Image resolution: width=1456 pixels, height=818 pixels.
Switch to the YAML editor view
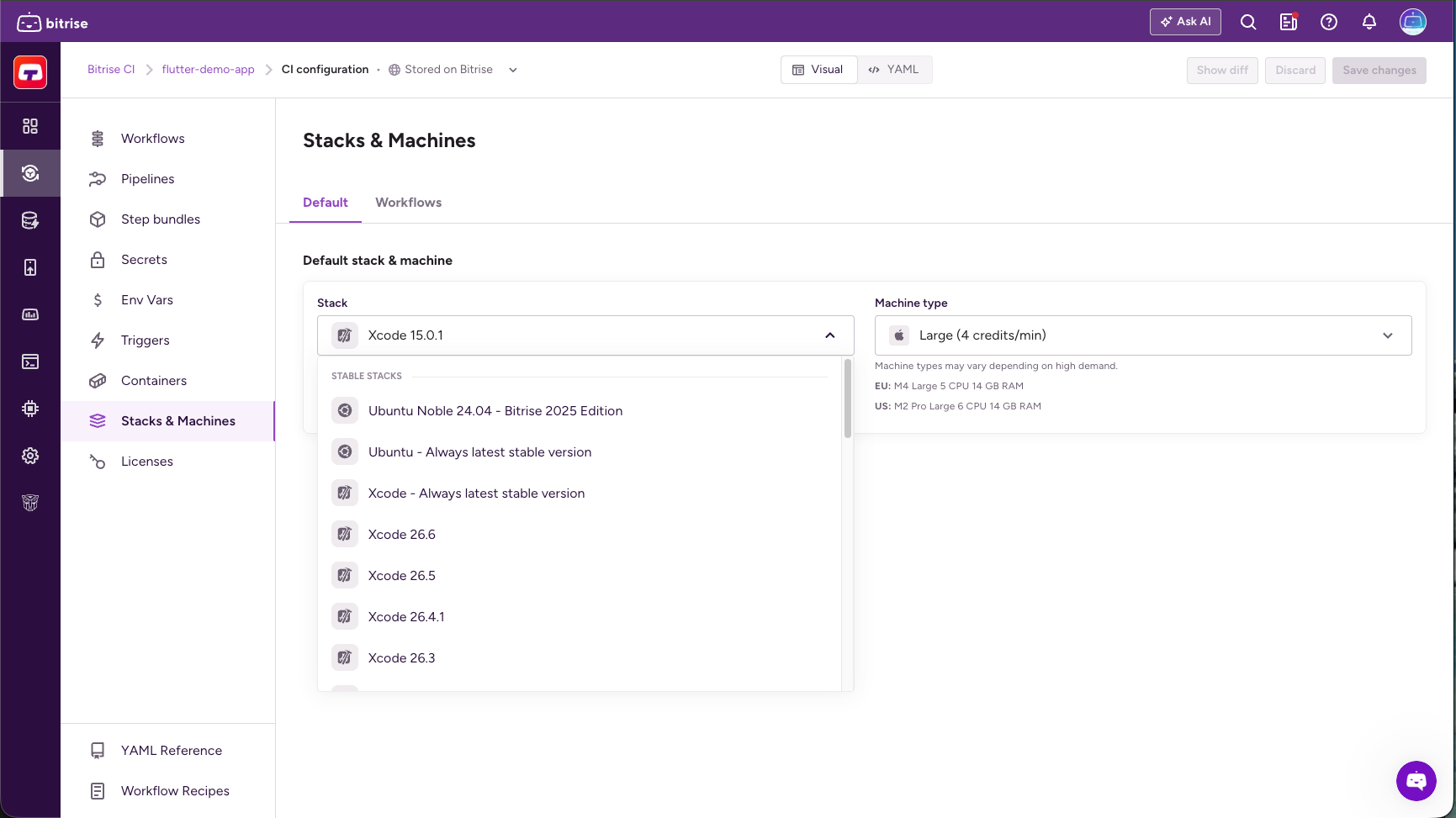pos(894,70)
